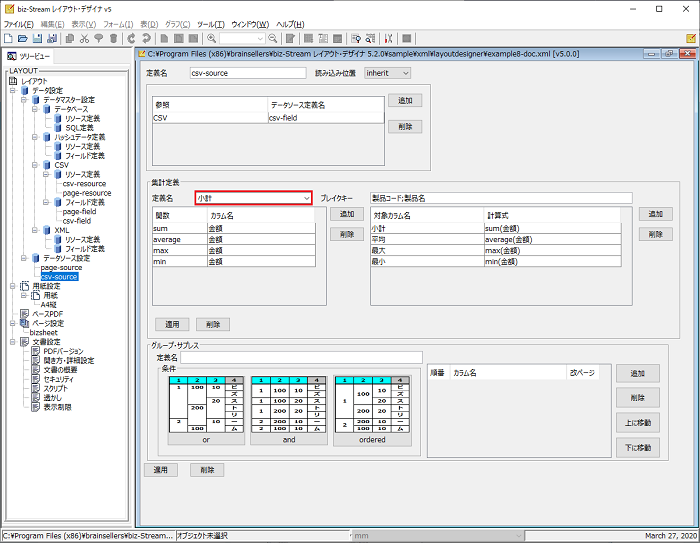This screenshot has height=543, width=700.
Task: Collapse the データソース設定 tree node
Action: click(x=24, y=258)
